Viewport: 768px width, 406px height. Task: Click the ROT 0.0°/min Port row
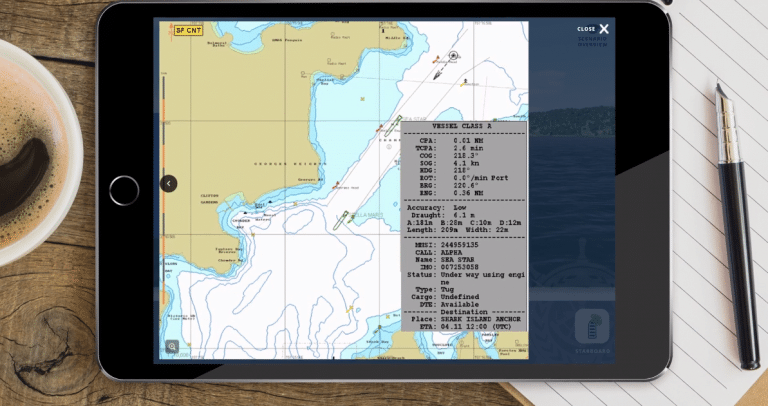(464, 178)
